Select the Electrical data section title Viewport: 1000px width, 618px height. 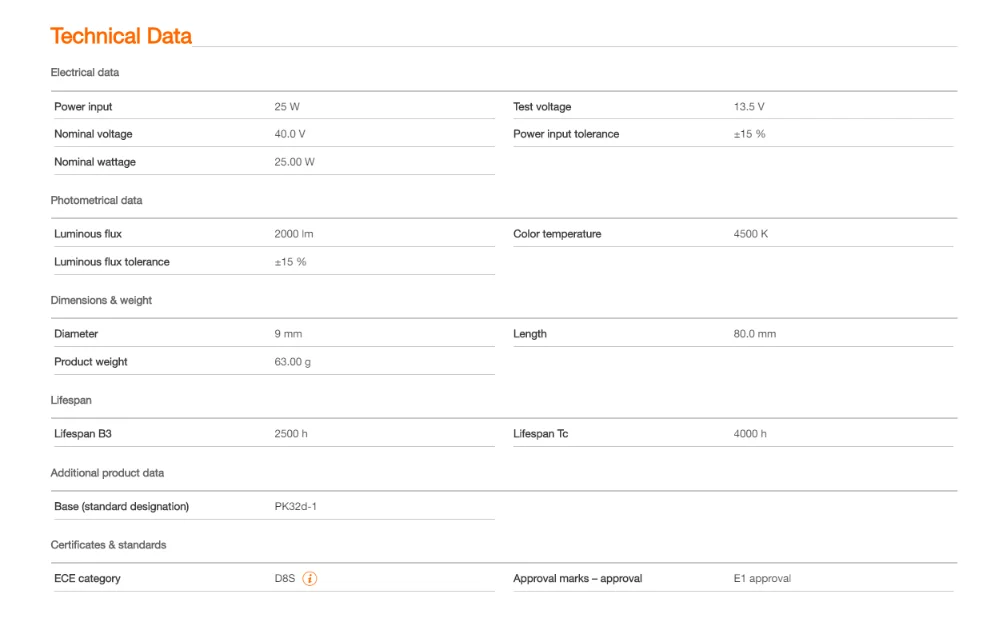click(85, 72)
